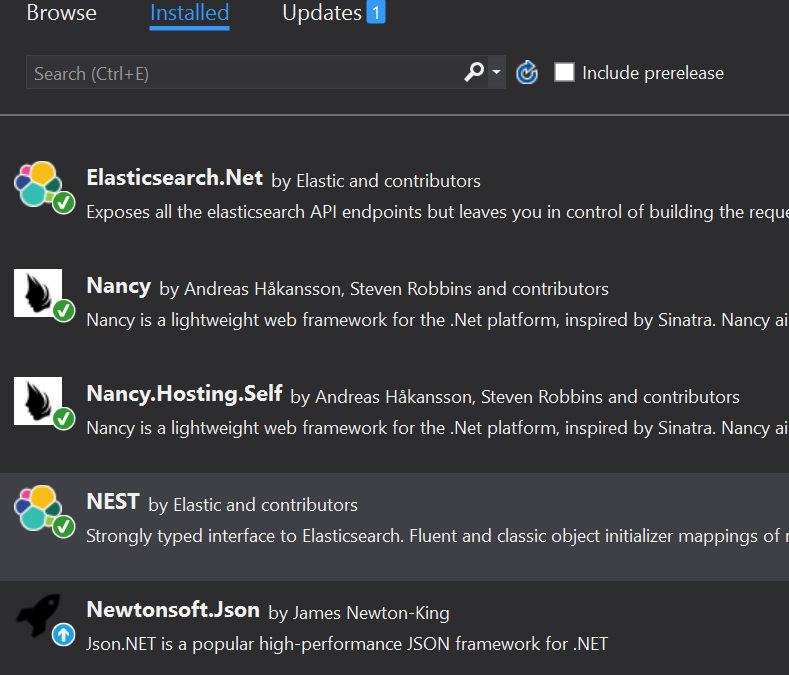This screenshot has width=789, height=675.
Task: Click the installed checkmark on Nancy
Action: [x=63, y=311]
